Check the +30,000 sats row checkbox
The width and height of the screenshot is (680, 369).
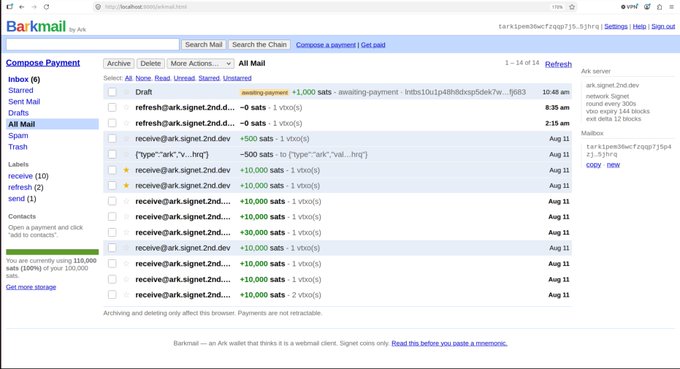[x=112, y=232]
